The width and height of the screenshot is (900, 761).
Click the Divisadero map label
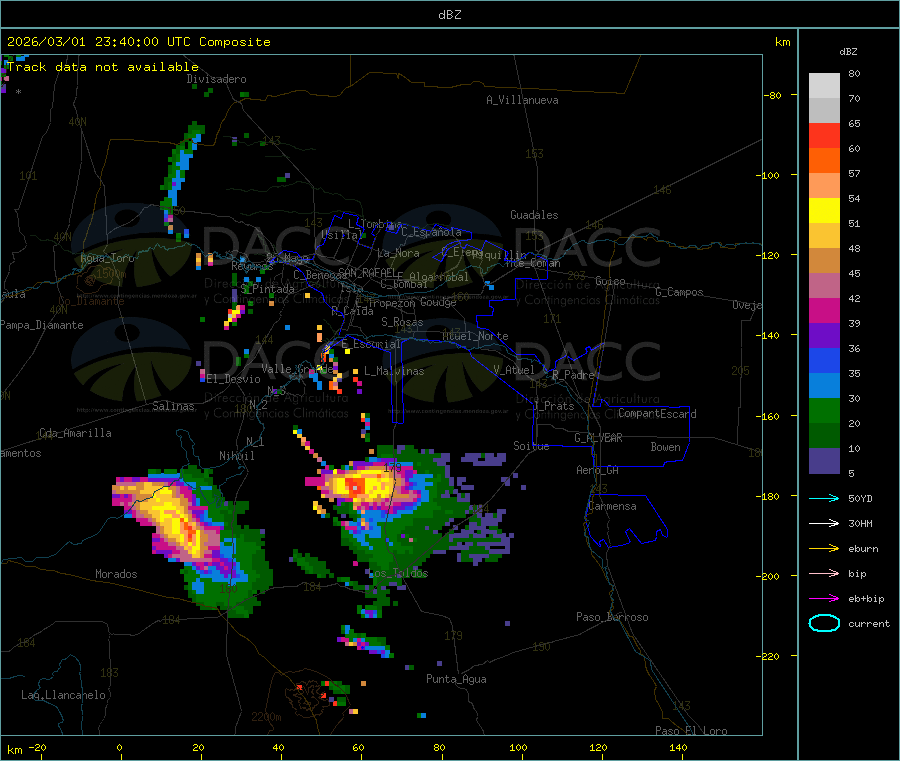tap(216, 79)
